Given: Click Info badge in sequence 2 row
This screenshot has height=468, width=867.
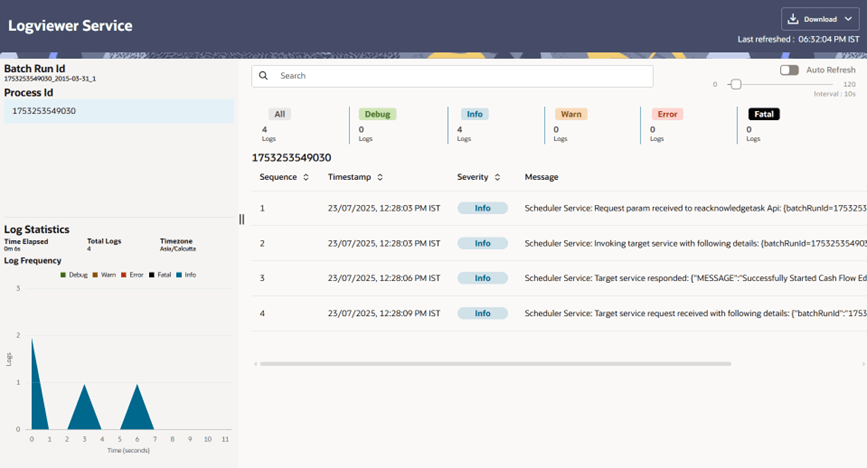Looking at the screenshot, I should coord(482,243).
